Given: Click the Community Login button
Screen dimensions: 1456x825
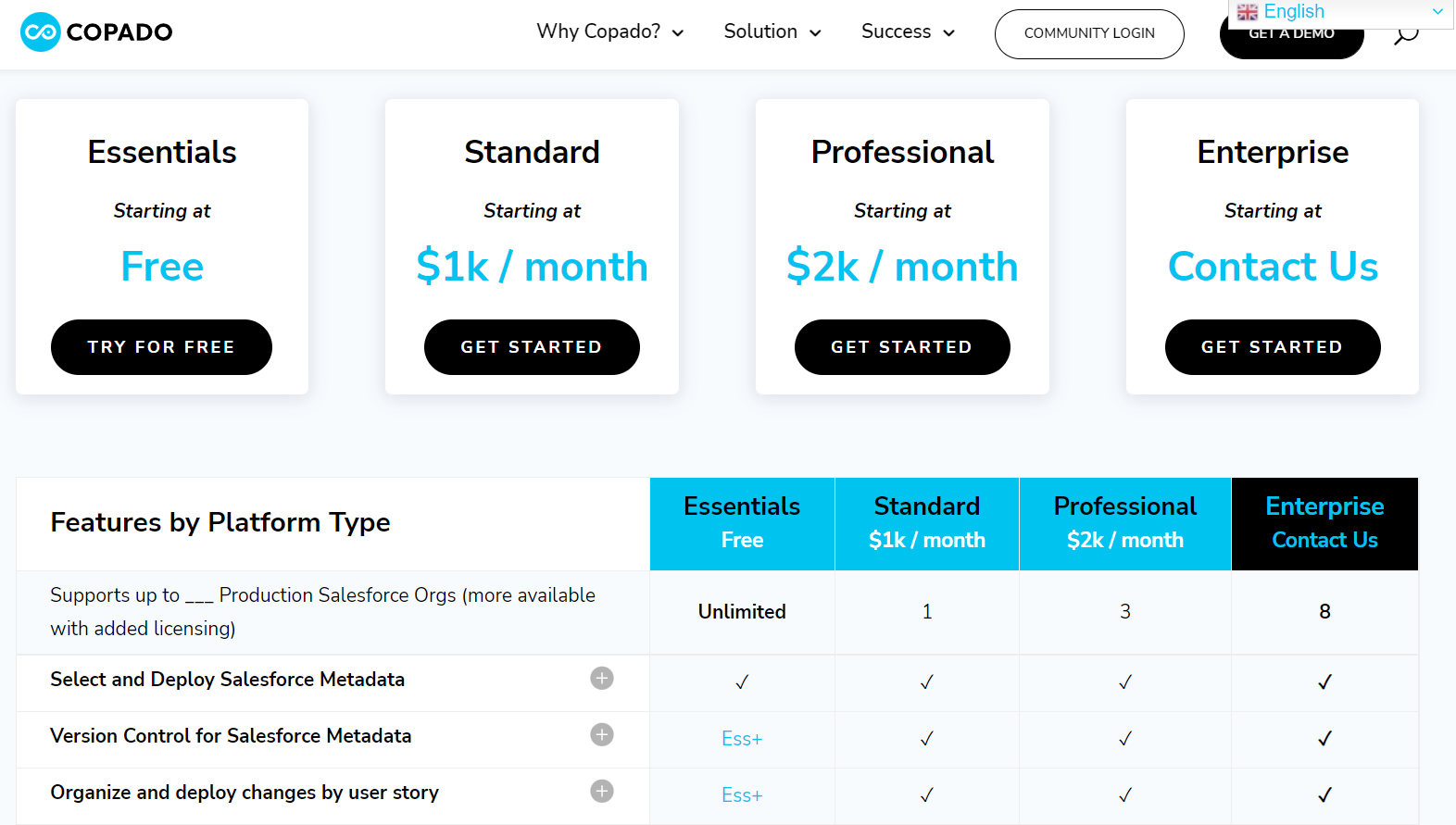Looking at the screenshot, I should tap(1089, 34).
